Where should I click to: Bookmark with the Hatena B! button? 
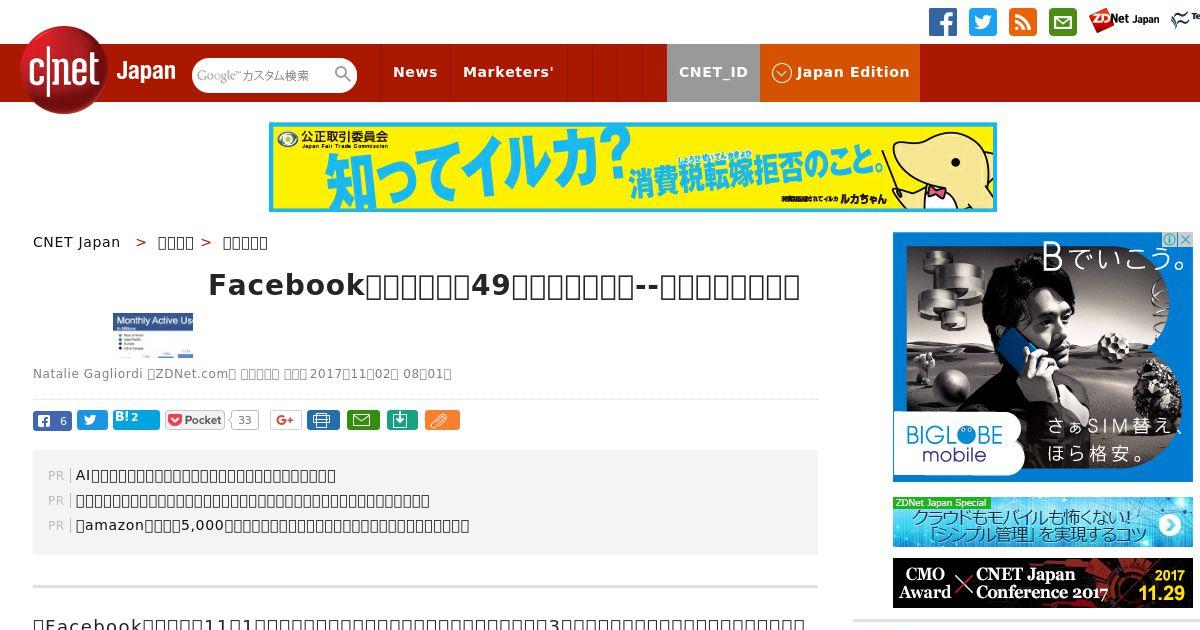click(136, 419)
